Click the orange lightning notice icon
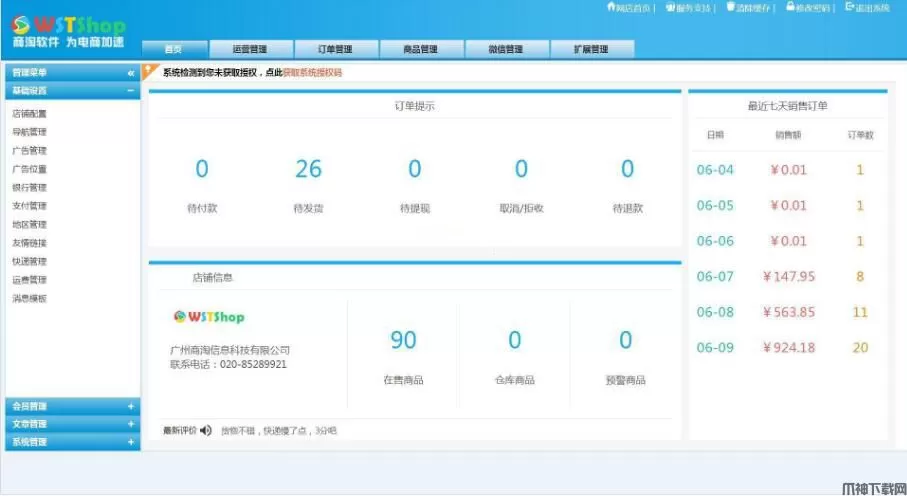The width and height of the screenshot is (907, 496). [151, 72]
